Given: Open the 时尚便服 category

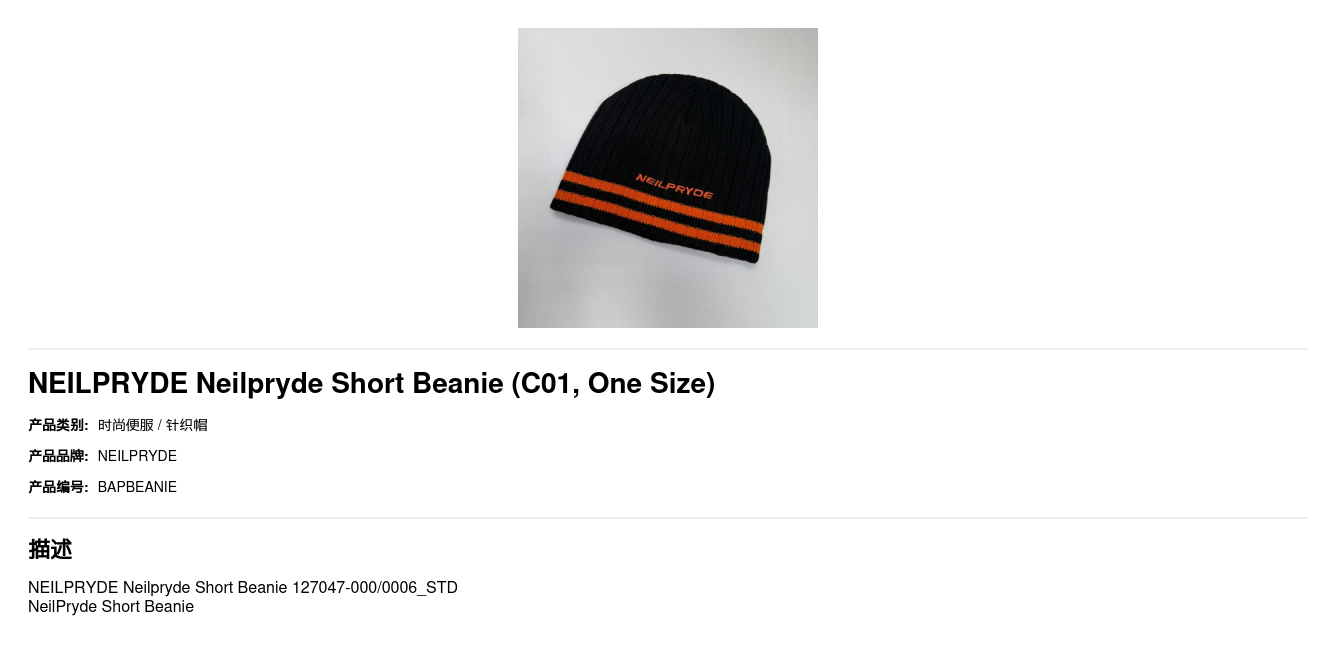Looking at the screenshot, I should pos(126,425).
